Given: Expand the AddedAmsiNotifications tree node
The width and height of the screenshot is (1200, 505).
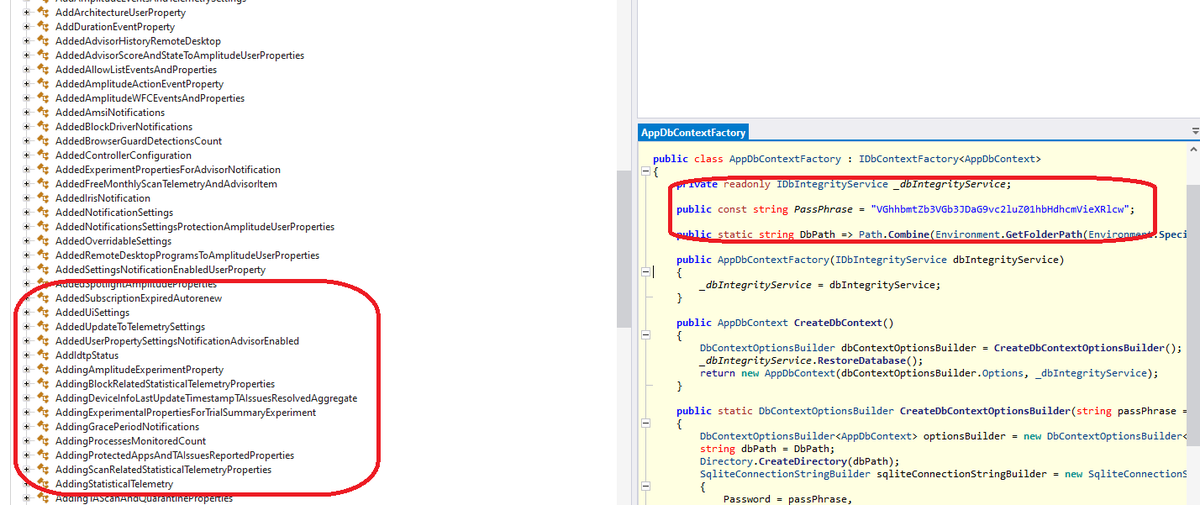Looking at the screenshot, I should (x=27, y=113).
